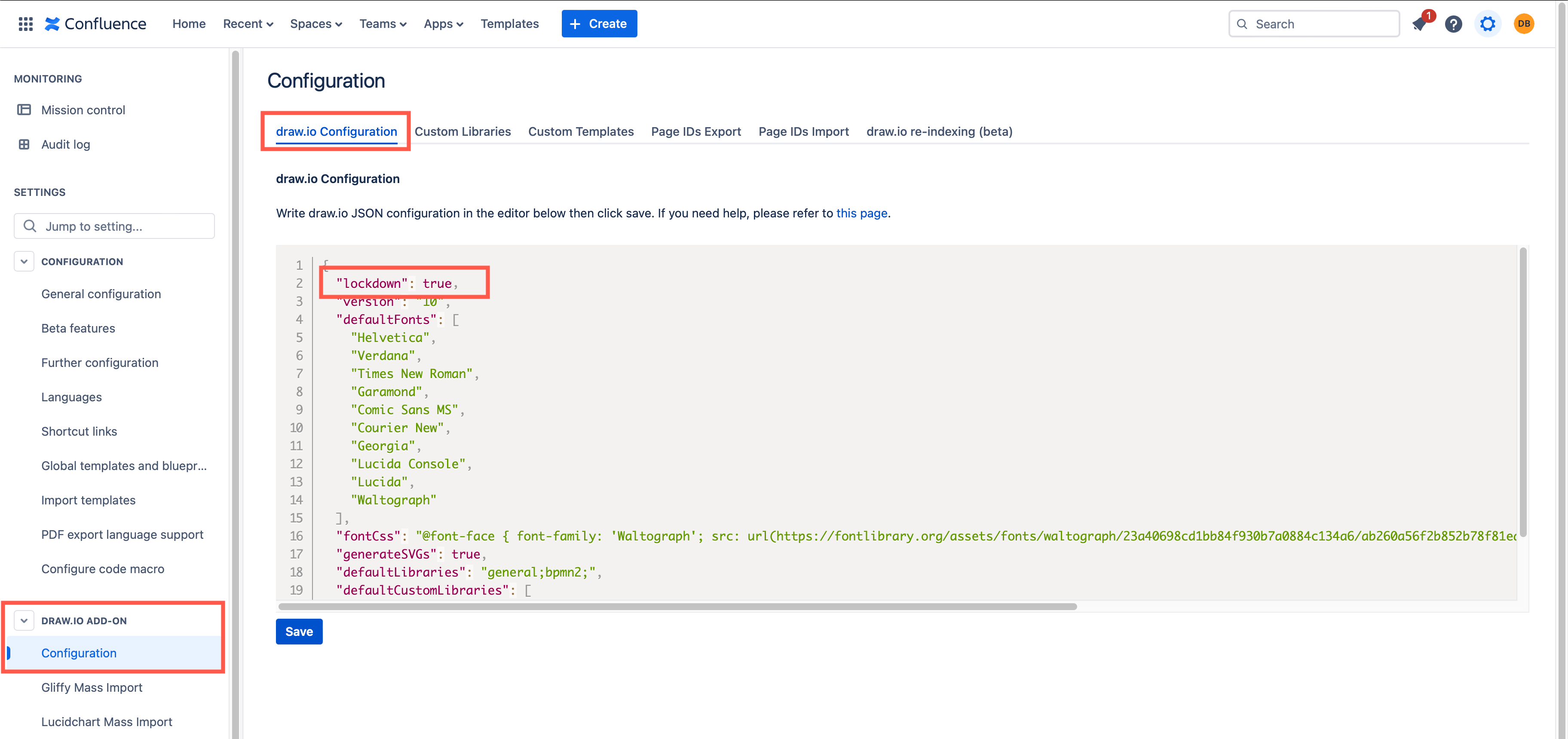Click the "Waltograph" font entry line 14
This screenshot has height=739, width=1568.
tap(393, 500)
